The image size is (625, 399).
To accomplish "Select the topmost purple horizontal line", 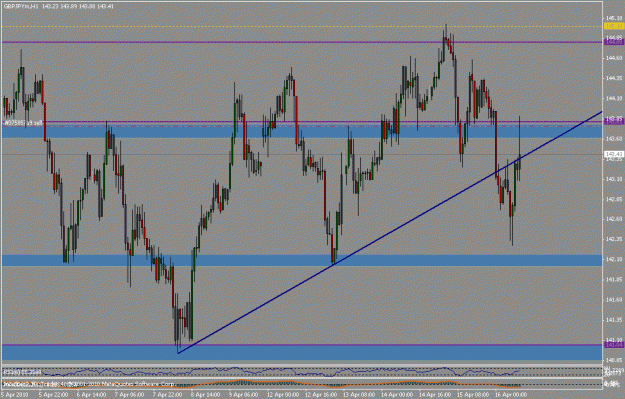I will [x=302, y=42].
